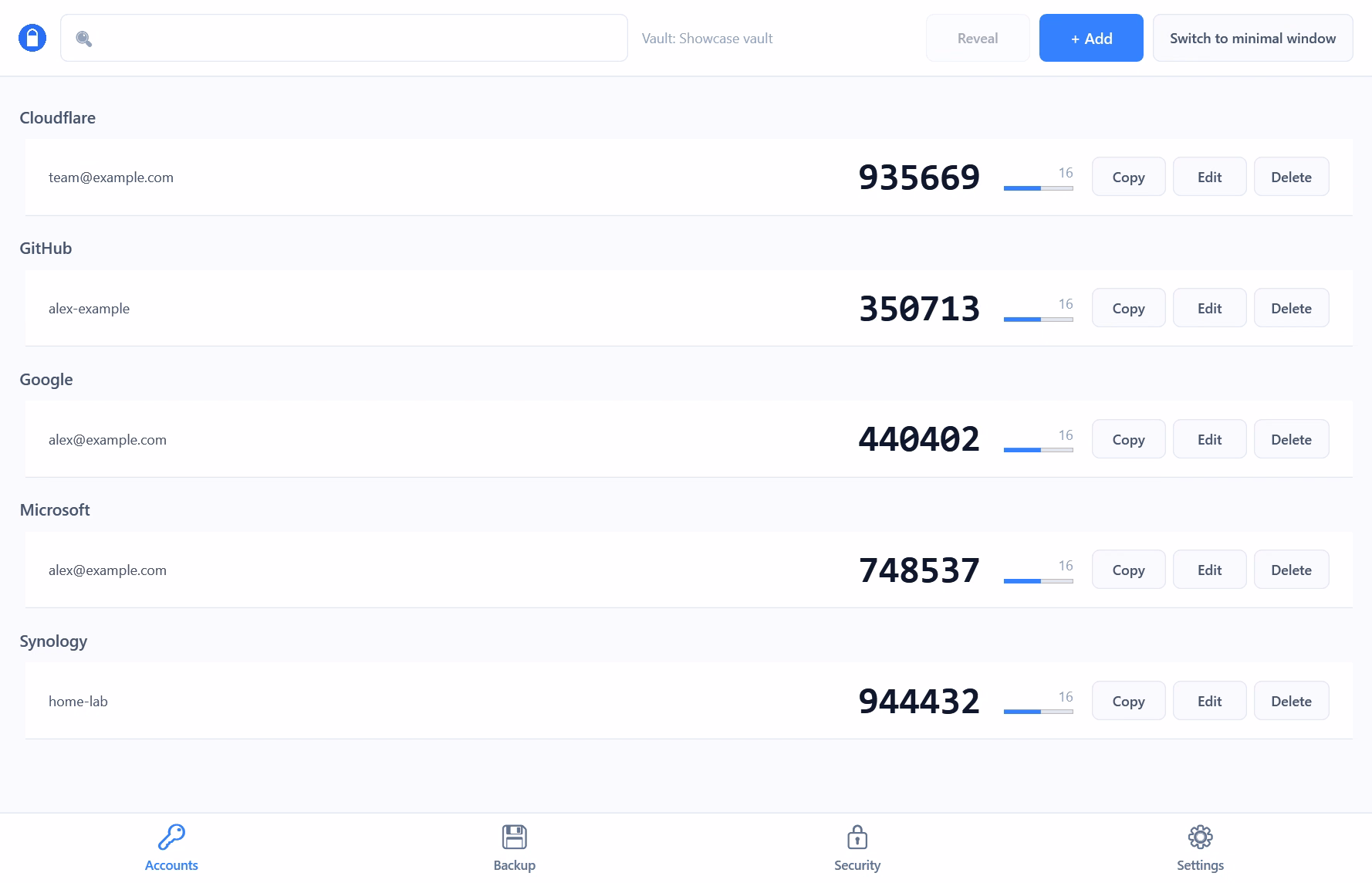
Task: Edit the Microsoft account
Action: coord(1209,570)
